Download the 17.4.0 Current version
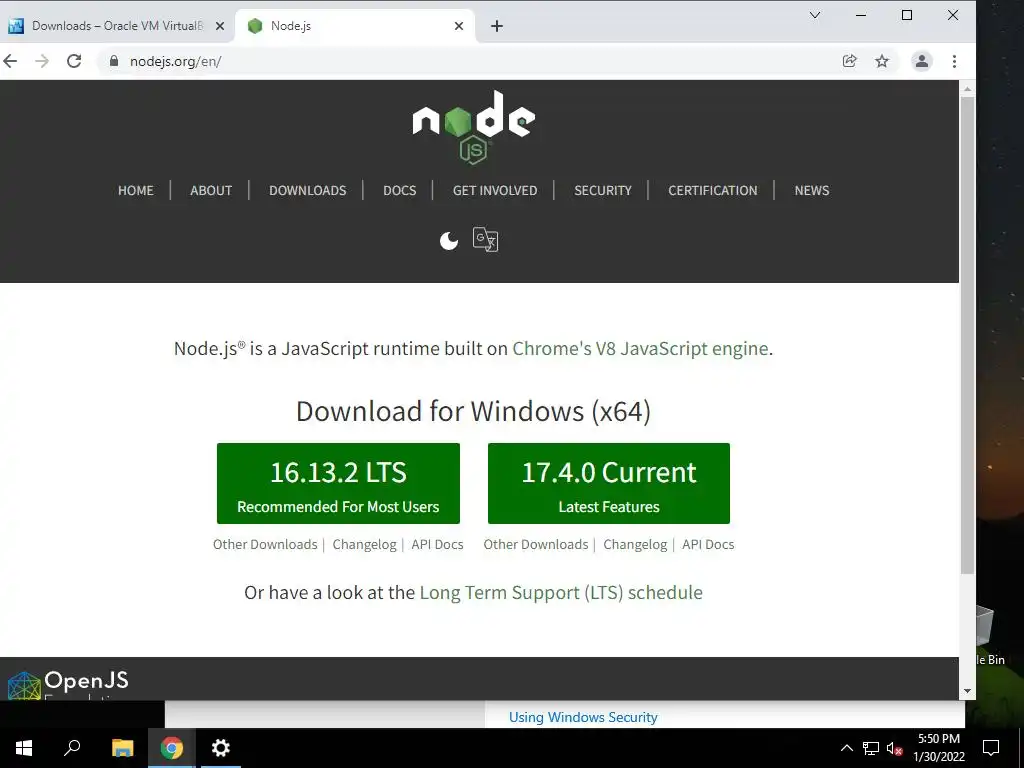 tap(609, 483)
